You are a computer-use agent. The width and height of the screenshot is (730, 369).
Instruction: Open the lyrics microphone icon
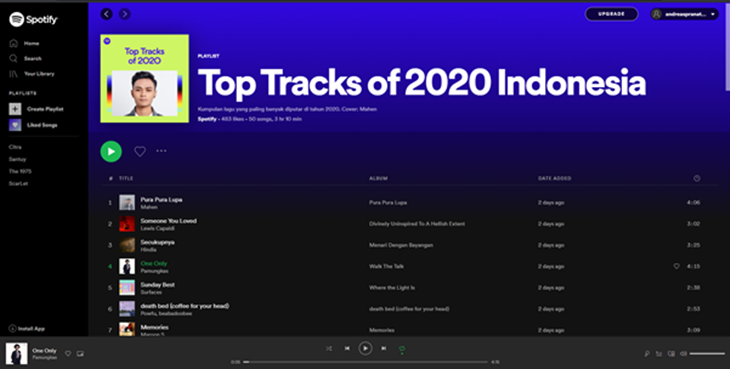click(x=647, y=354)
